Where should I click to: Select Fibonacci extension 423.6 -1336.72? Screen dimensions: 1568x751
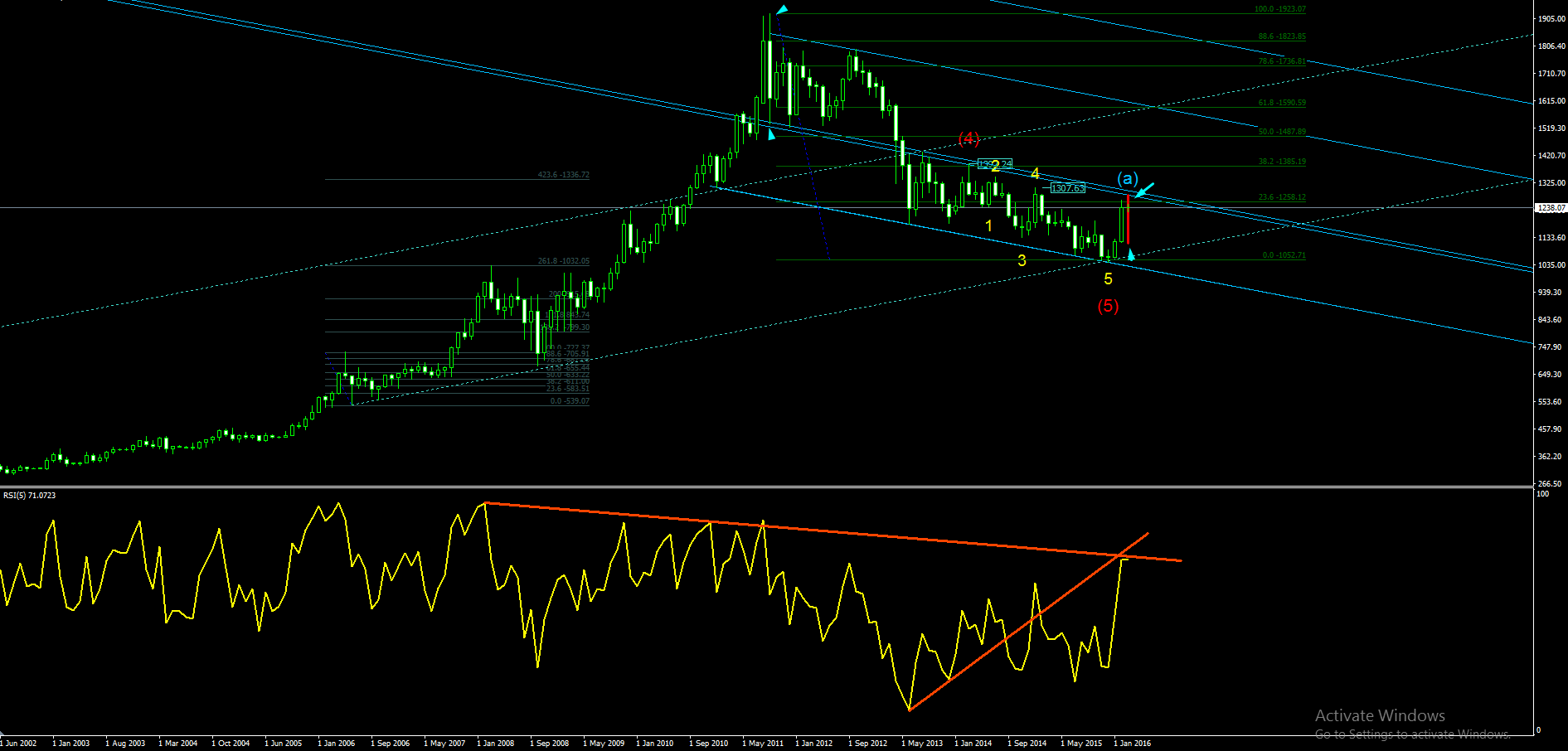[x=564, y=175]
